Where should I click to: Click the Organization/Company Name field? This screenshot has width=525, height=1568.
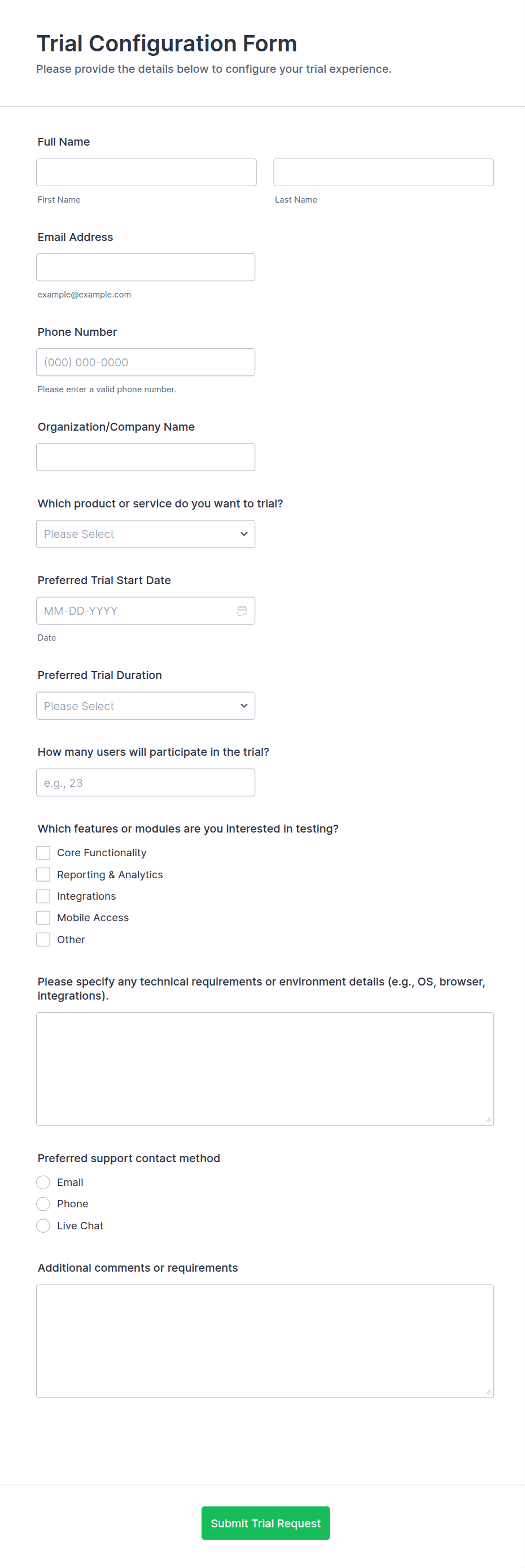pos(146,457)
